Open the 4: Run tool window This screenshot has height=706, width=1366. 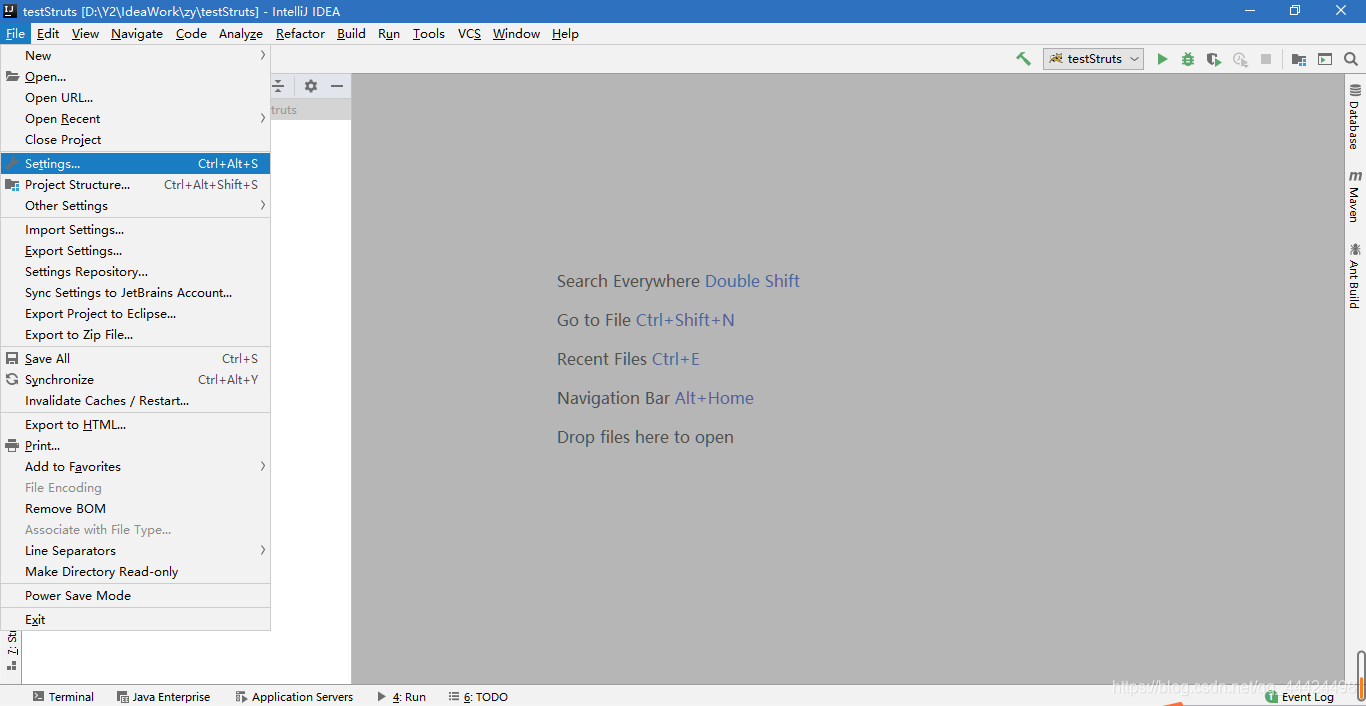coord(402,697)
